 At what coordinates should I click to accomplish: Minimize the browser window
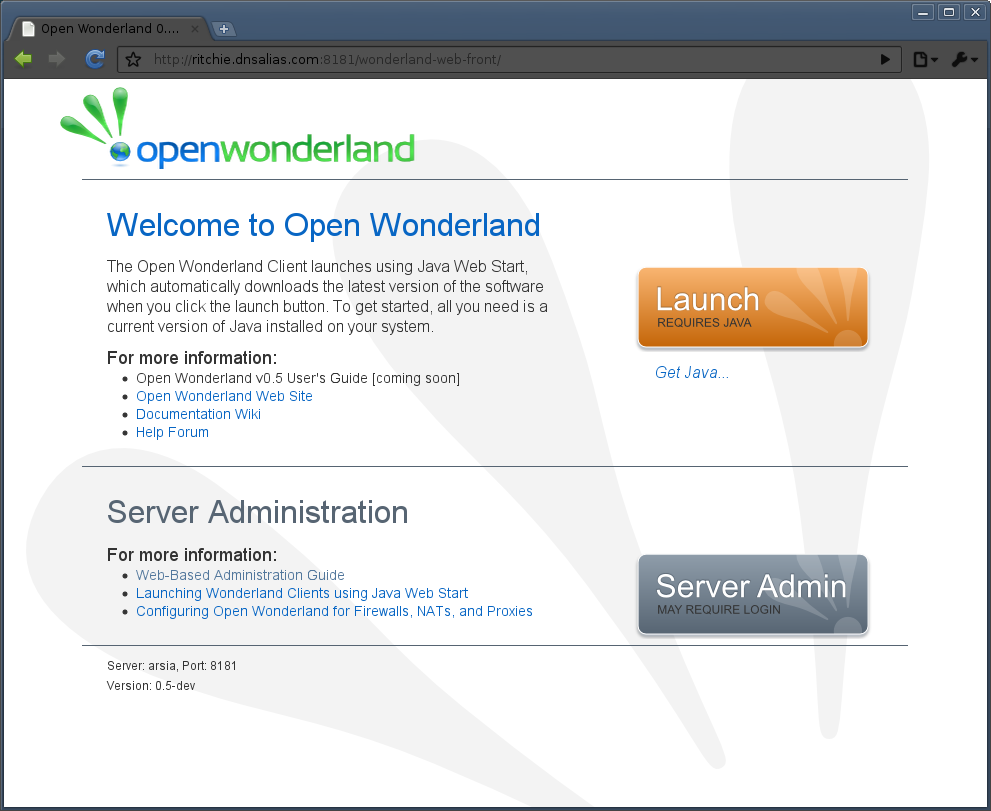(x=923, y=12)
